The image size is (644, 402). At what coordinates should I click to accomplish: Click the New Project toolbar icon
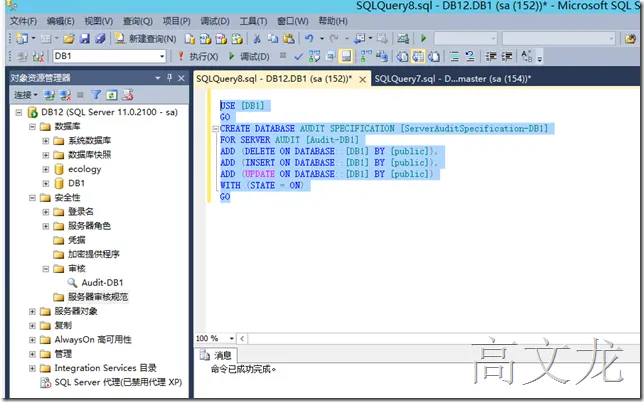pos(21,39)
